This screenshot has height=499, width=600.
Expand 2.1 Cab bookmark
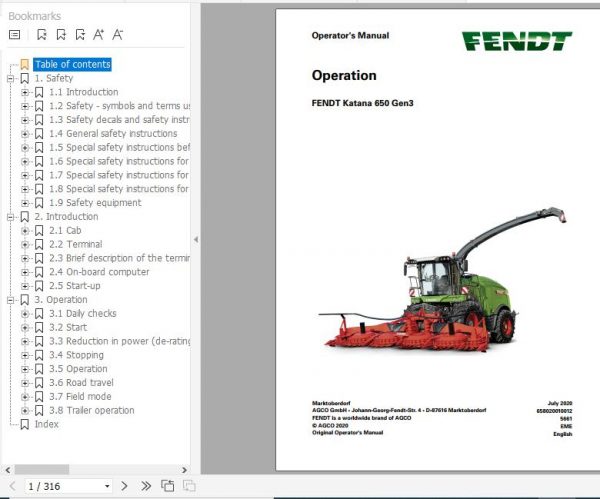(x=25, y=231)
